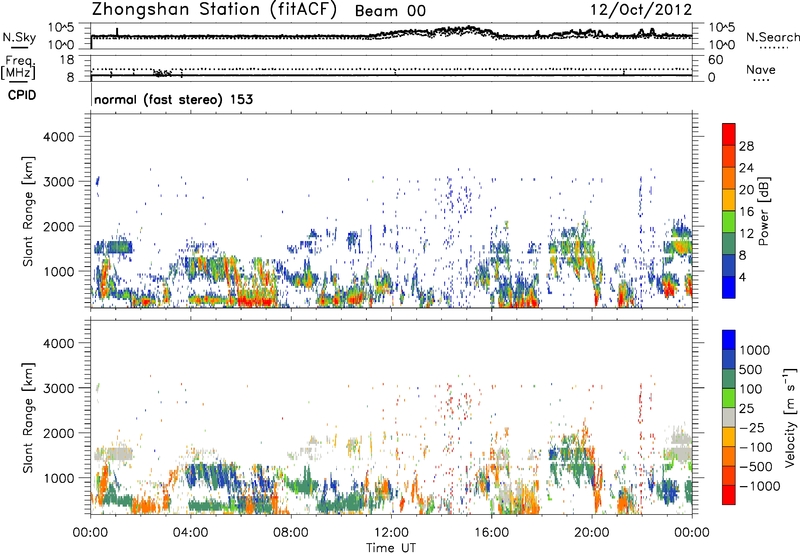Click the Time UT axis title
The image size is (800, 554).
click(x=391, y=548)
